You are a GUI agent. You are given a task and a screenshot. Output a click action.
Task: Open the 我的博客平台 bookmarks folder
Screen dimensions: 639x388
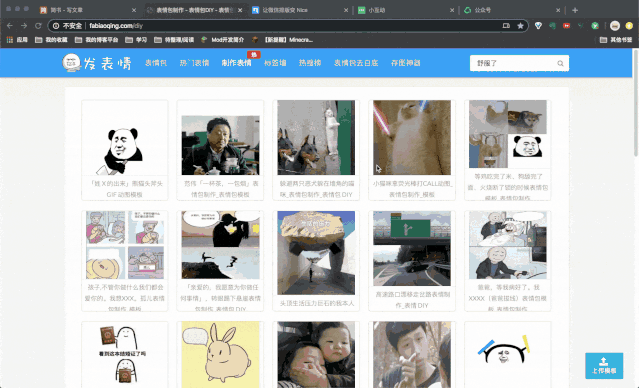coord(97,40)
